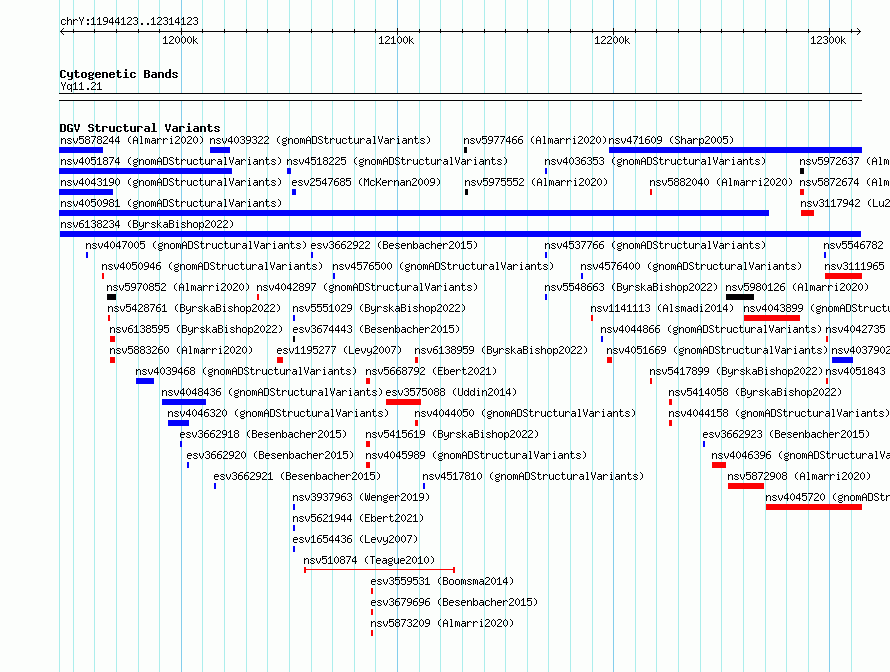The width and height of the screenshot is (890, 672).
Task: Click the nsv4050946 (gnomADStructuralVariants) label
Action: [212, 266]
